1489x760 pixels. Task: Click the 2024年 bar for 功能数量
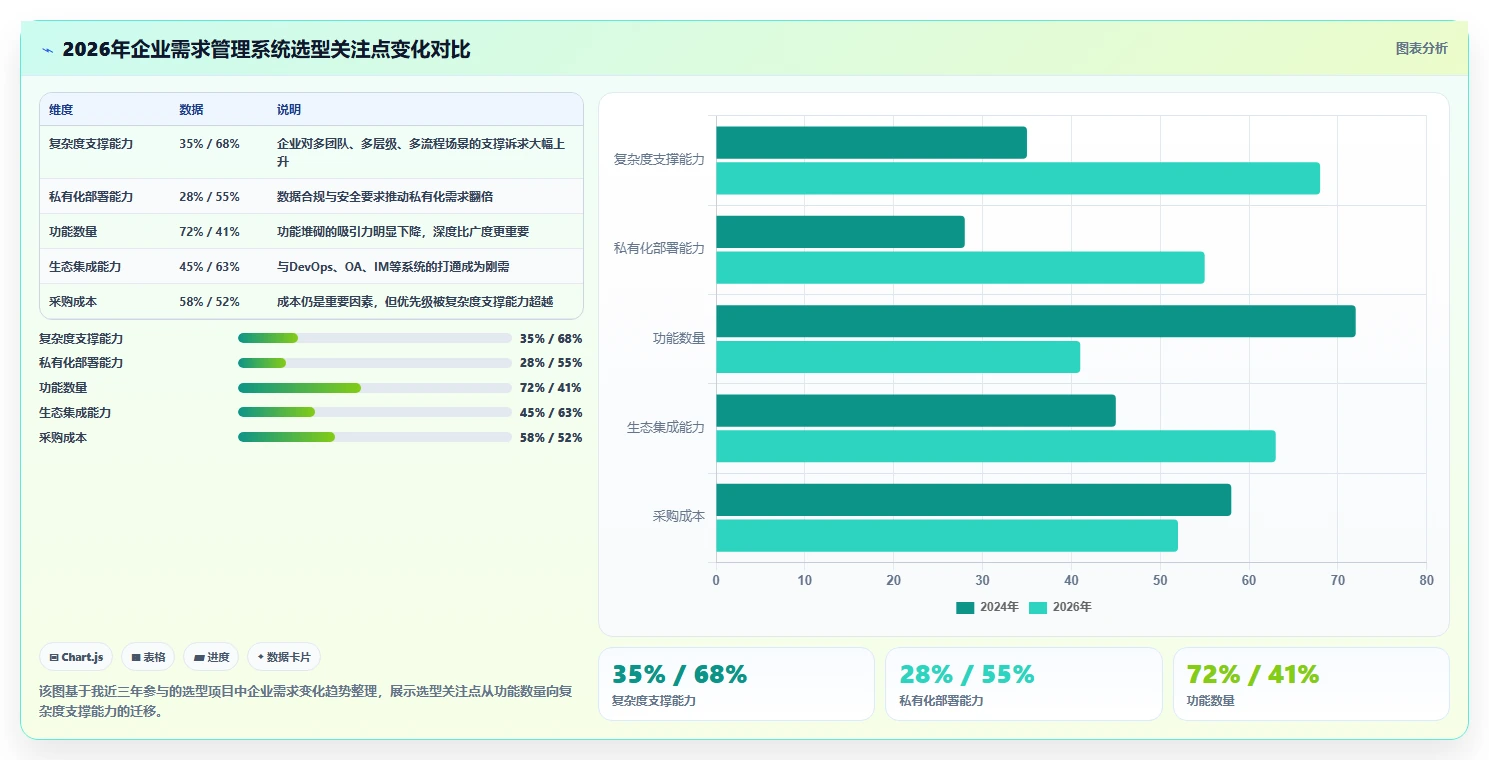tap(1036, 321)
